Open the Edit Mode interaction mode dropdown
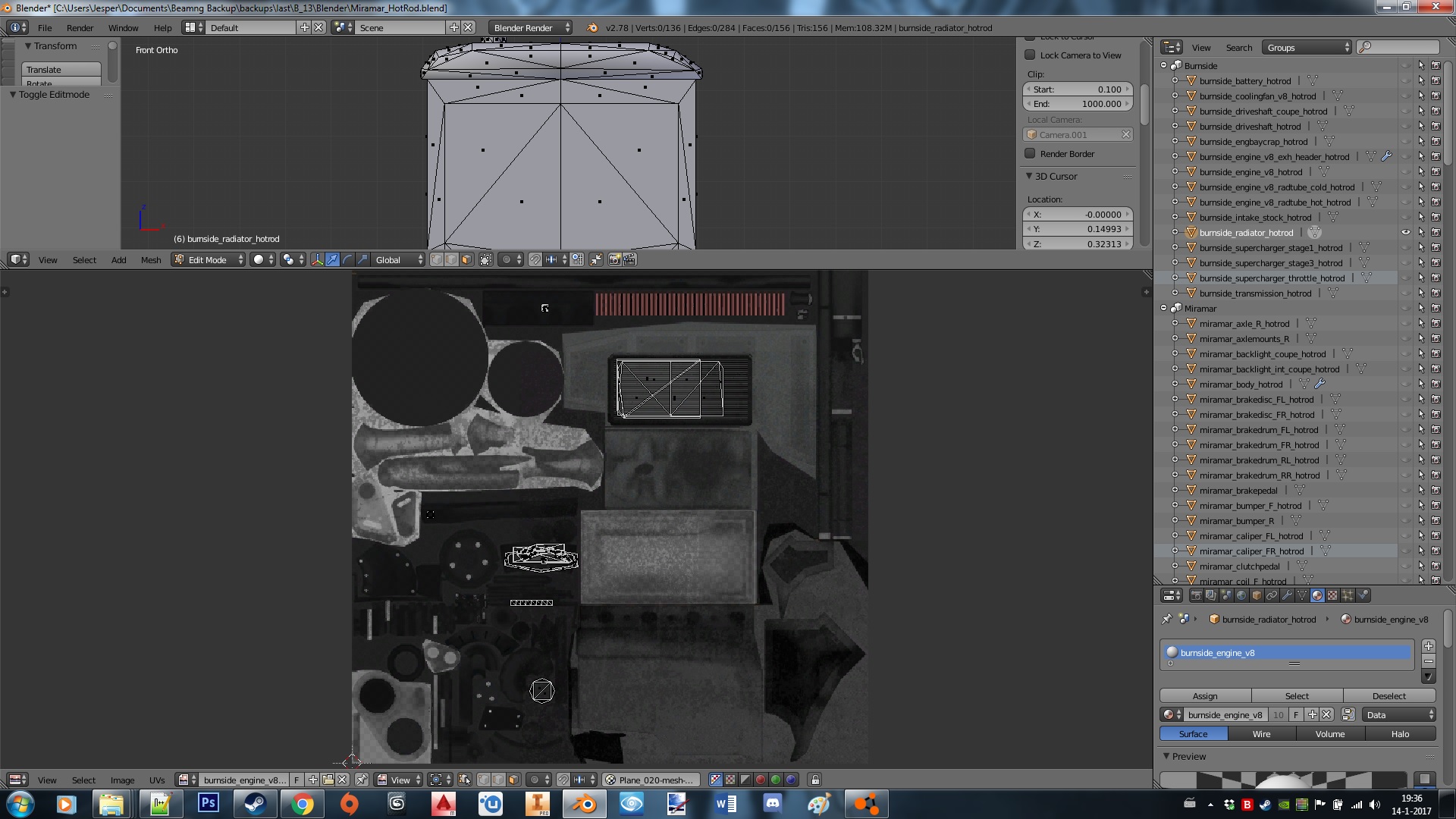The width and height of the screenshot is (1456, 819). click(209, 259)
